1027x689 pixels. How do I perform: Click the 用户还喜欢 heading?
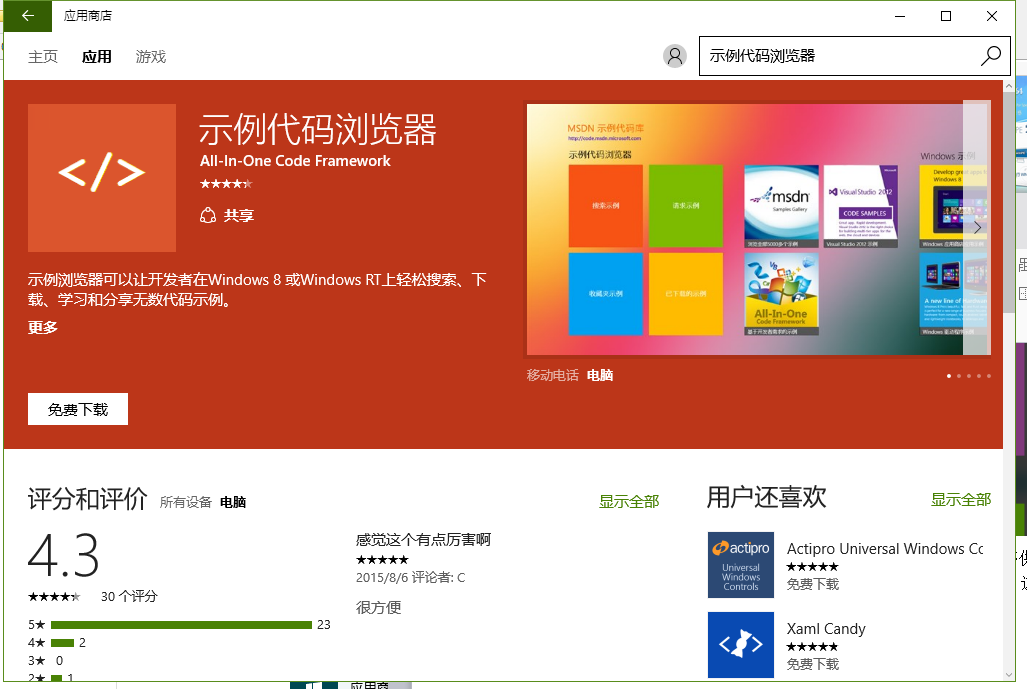[766, 497]
